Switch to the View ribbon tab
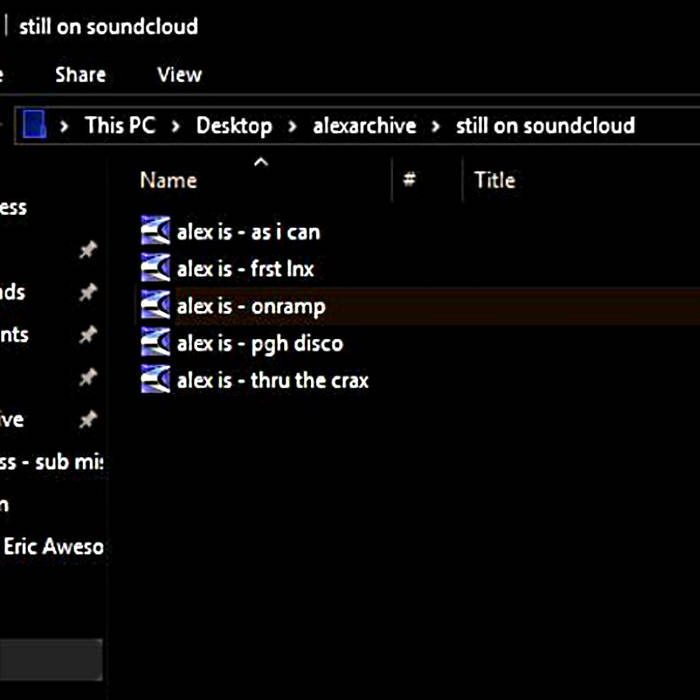The image size is (700, 700). pos(179,74)
